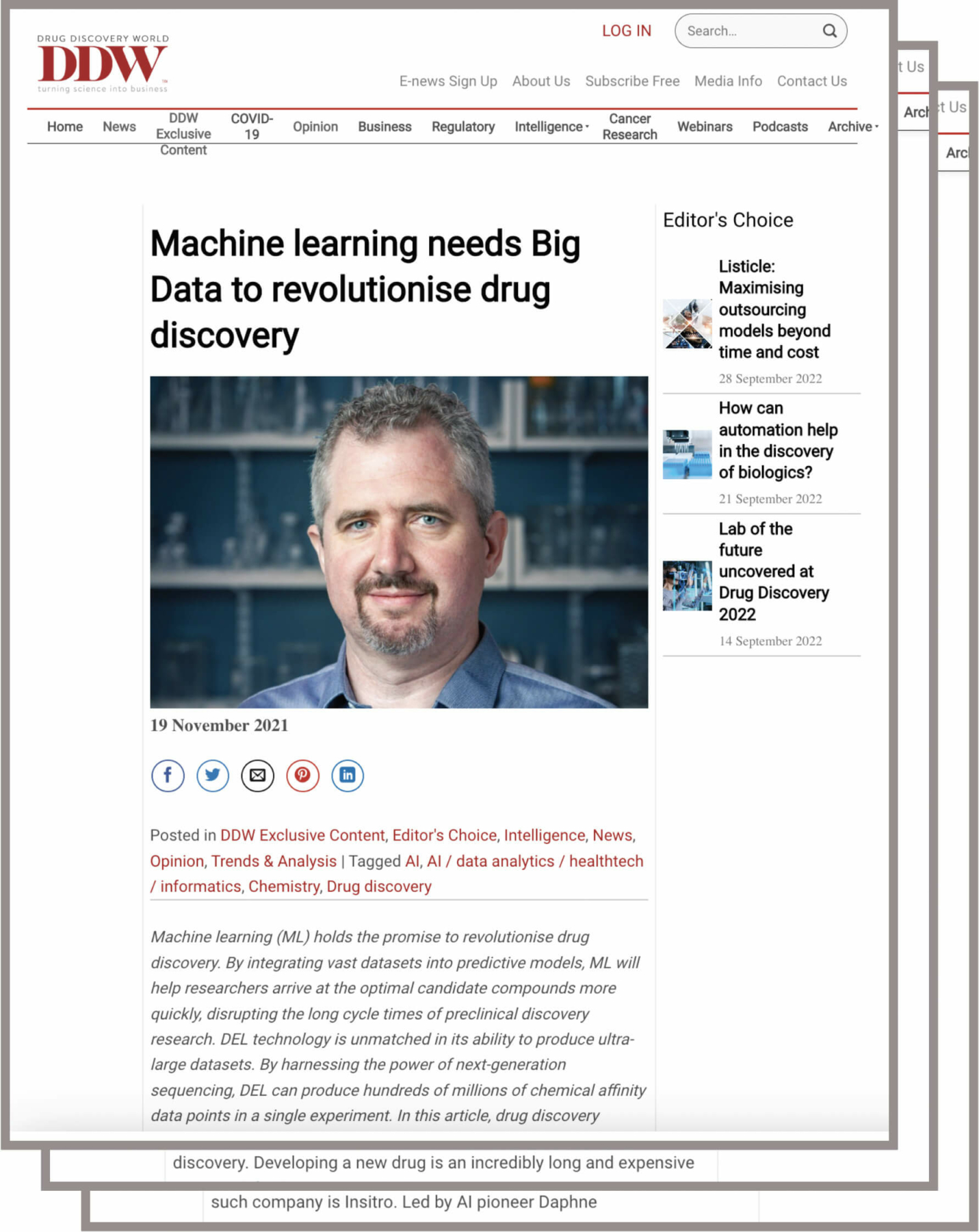Click the DDW Drug Discovery World logo
This screenshot has width=979, height=1232.
coord(103,63)
